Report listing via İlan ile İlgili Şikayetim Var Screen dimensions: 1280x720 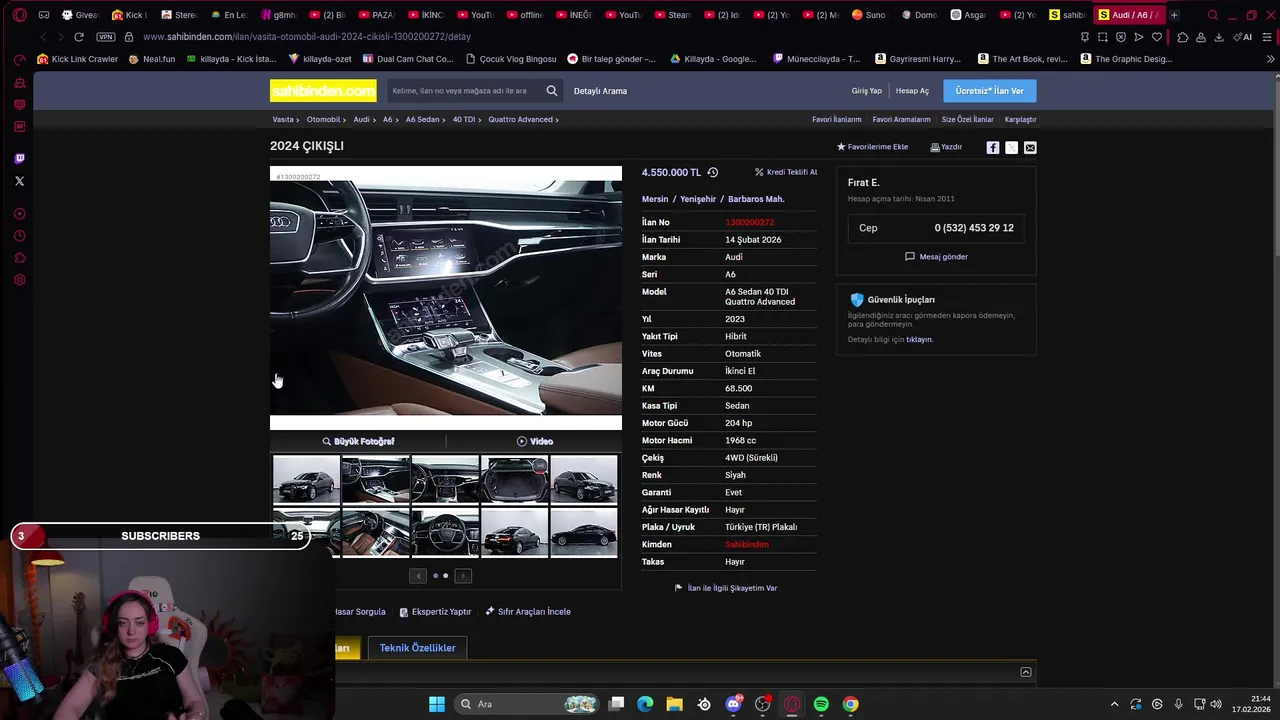pos(726,588)
